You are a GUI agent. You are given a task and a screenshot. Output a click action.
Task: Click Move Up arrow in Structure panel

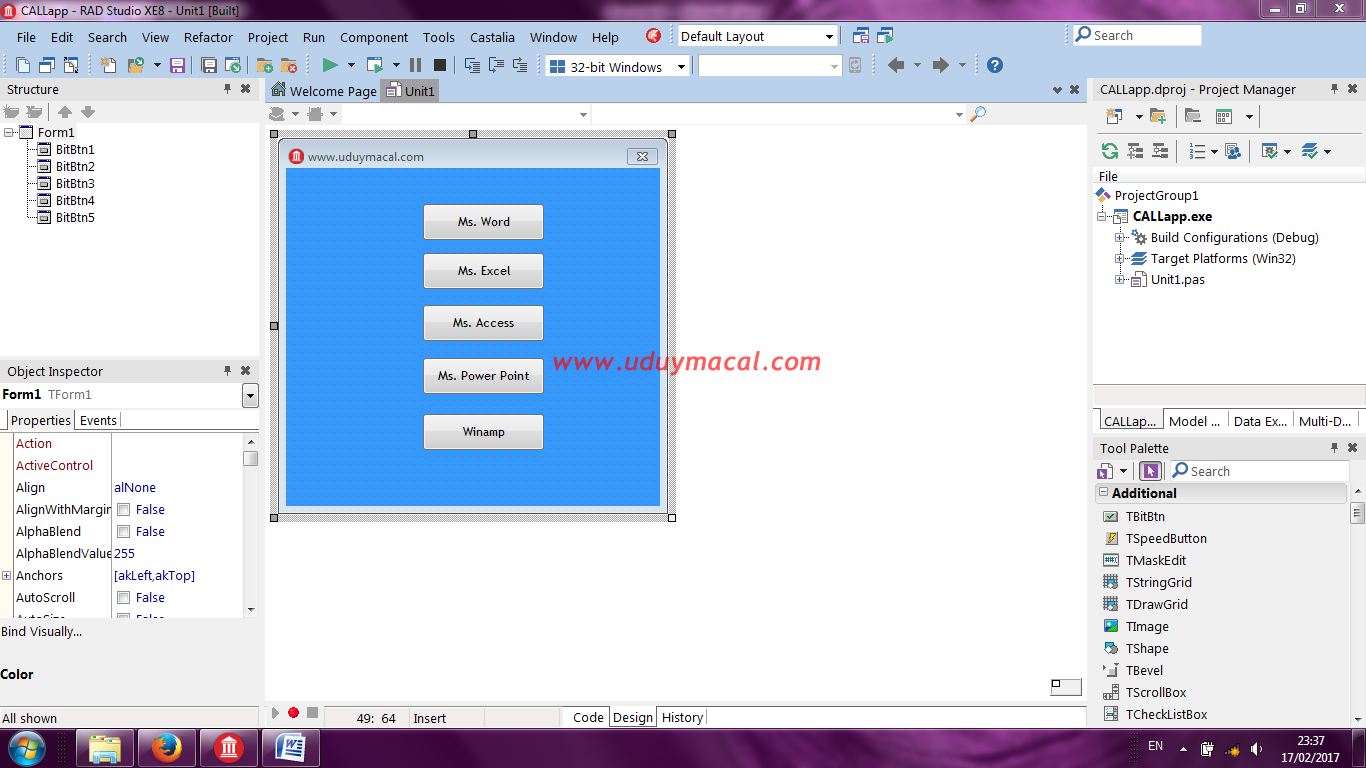64,112
